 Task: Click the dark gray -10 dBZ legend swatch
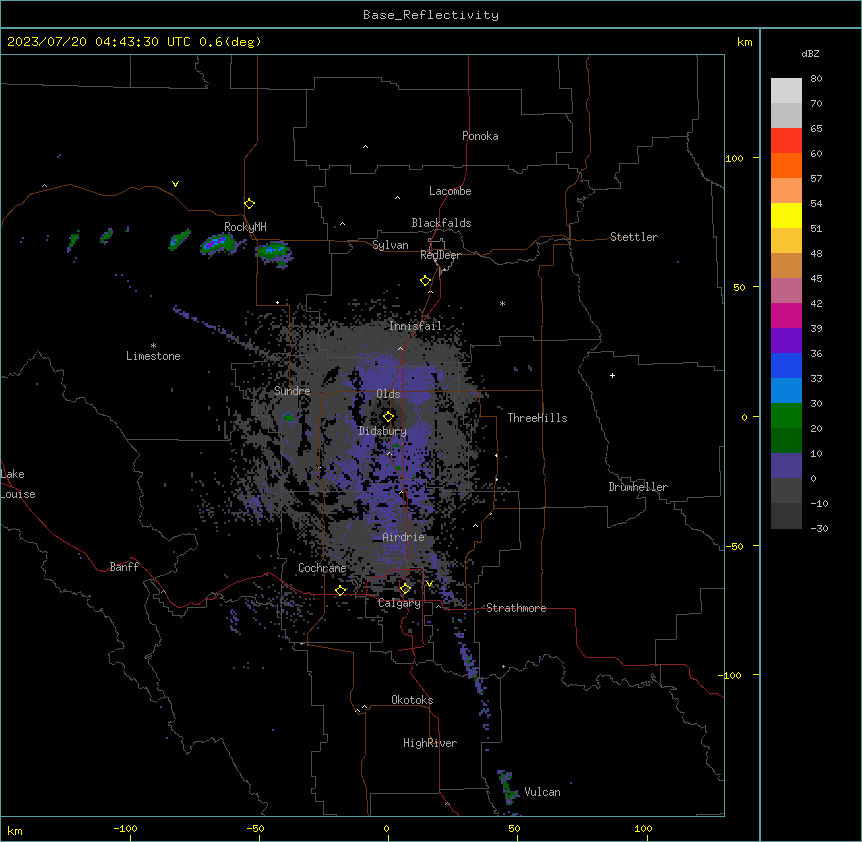pyautogui.click(x=786, y=516)
